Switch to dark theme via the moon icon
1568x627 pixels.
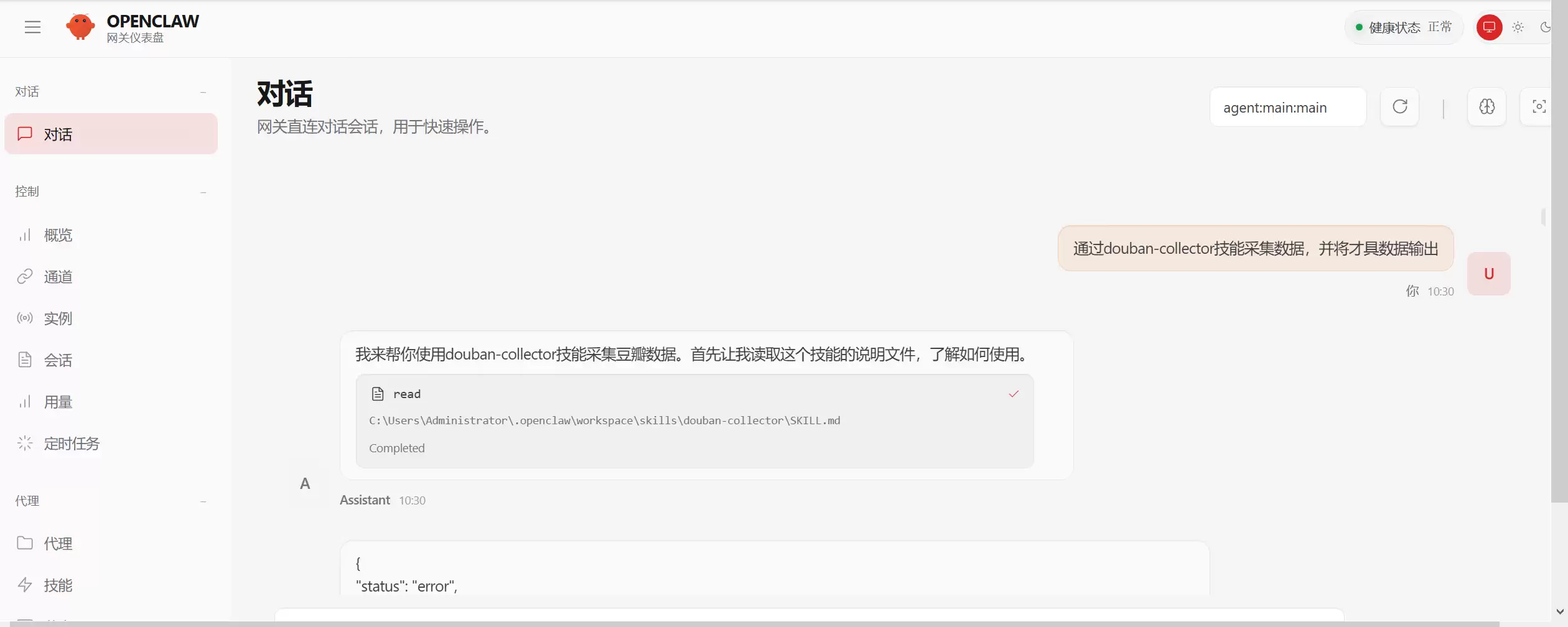point(1545,27)
